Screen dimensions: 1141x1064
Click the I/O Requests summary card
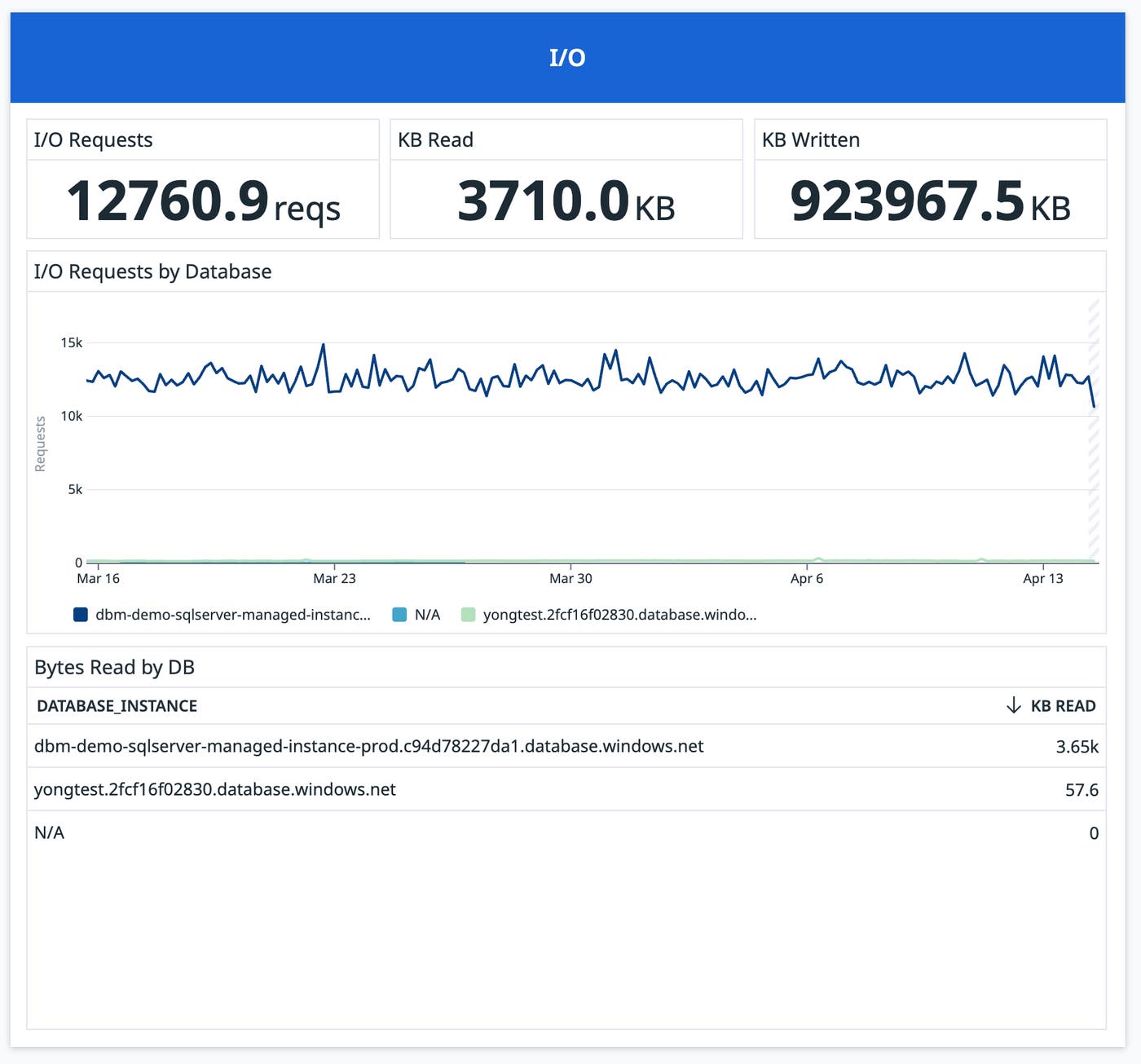[x=203, y=179]
